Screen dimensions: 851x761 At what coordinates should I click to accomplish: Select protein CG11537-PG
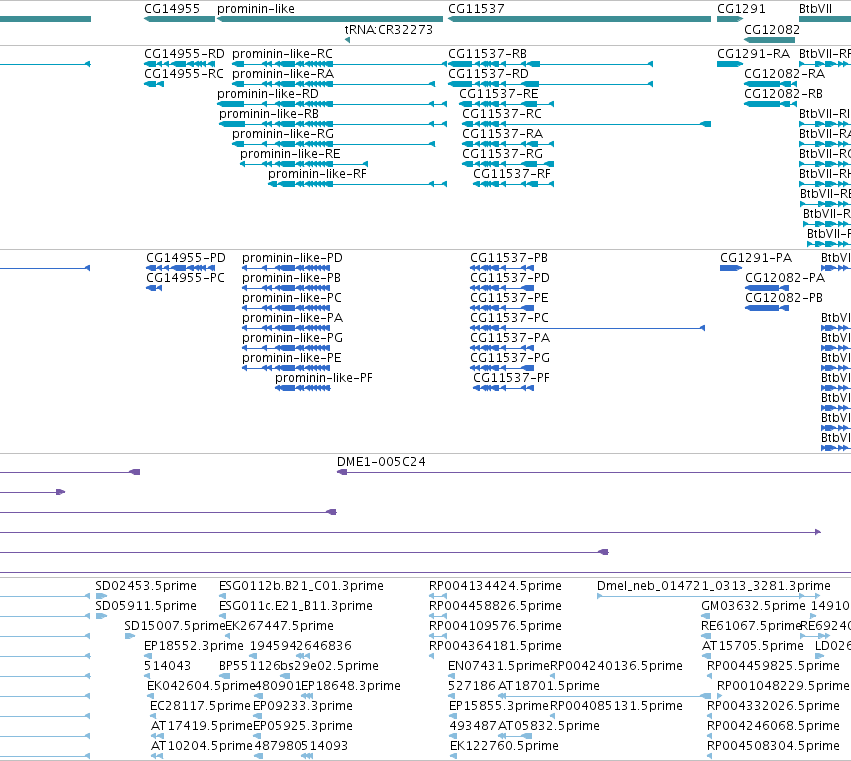[x=502, y=368]
